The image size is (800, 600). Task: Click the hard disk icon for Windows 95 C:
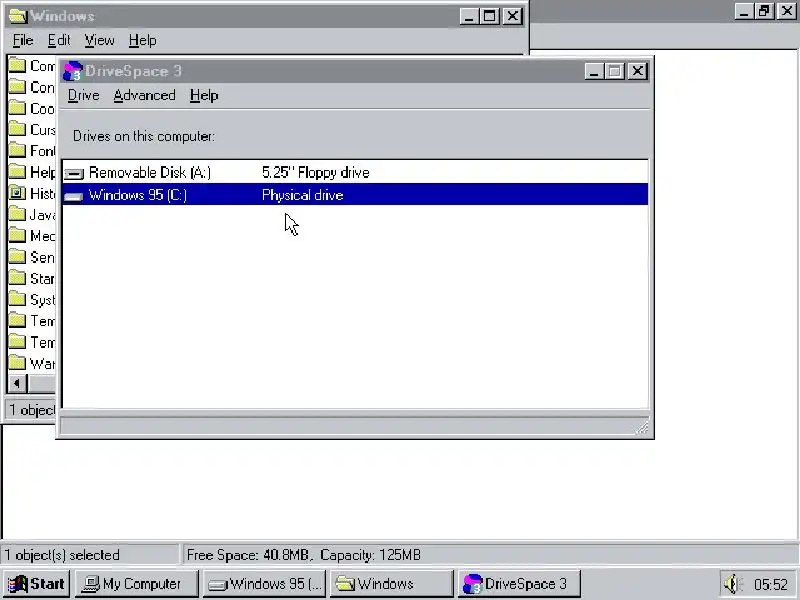point(74,196)
